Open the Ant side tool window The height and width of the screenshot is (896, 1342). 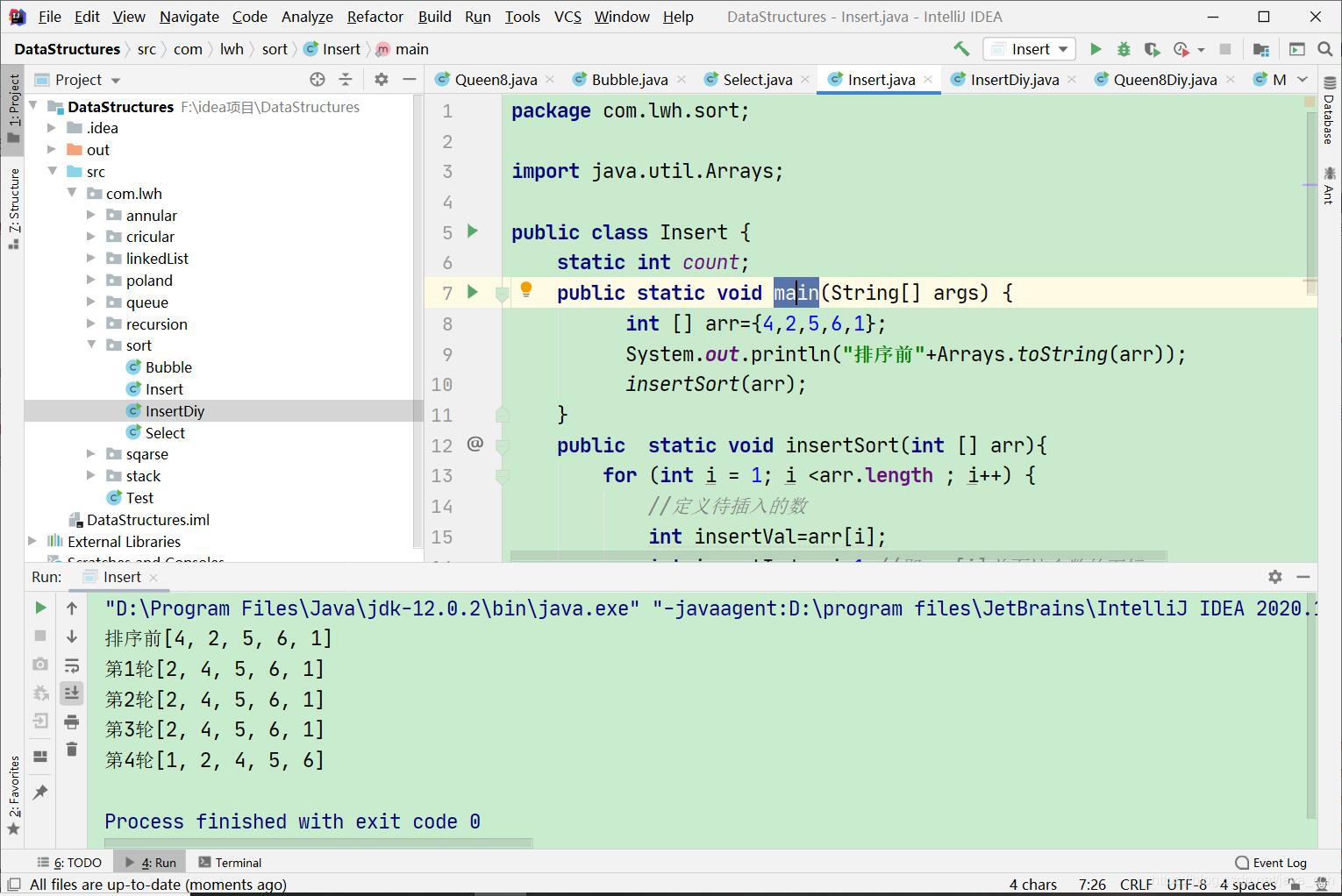click(x=1329, y=186)
